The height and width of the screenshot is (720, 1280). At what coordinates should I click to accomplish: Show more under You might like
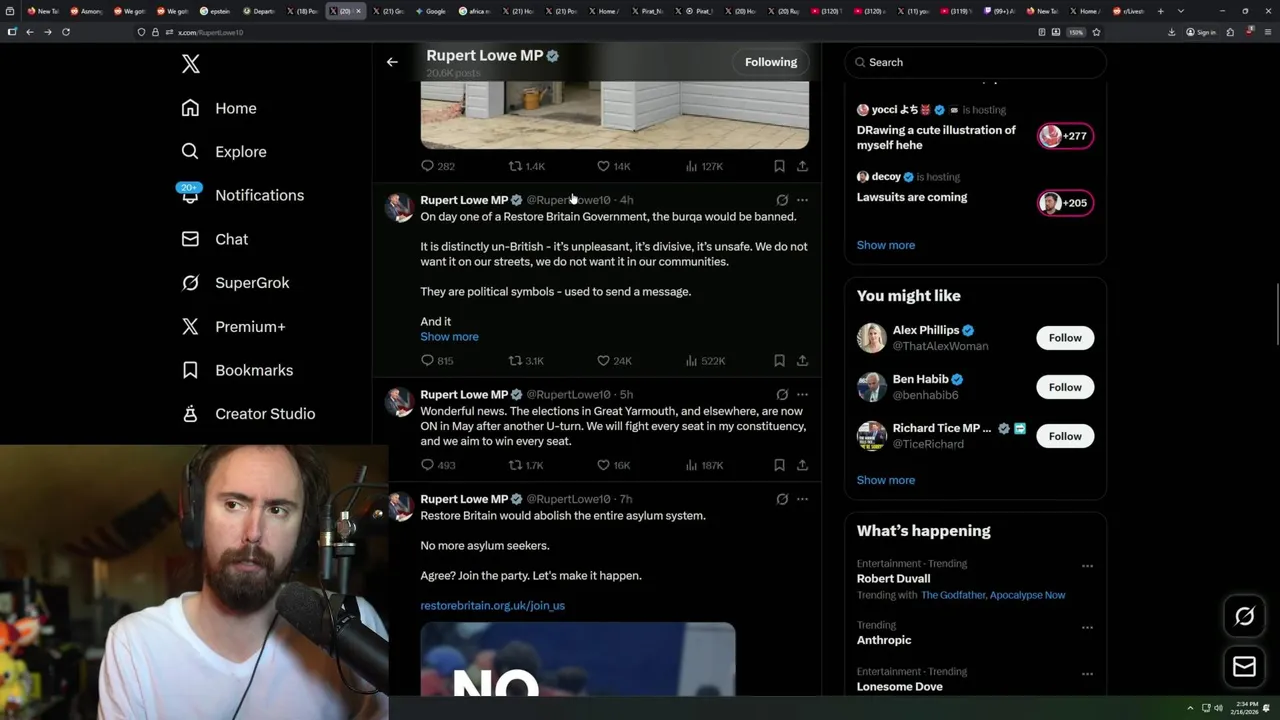885,480
